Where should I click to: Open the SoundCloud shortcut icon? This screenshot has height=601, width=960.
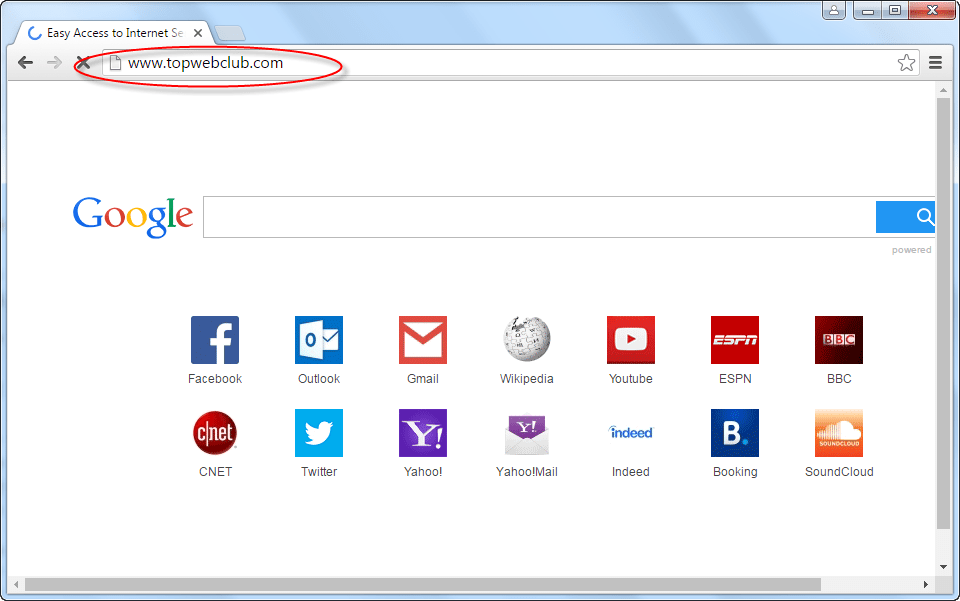(x=839, y=433)
